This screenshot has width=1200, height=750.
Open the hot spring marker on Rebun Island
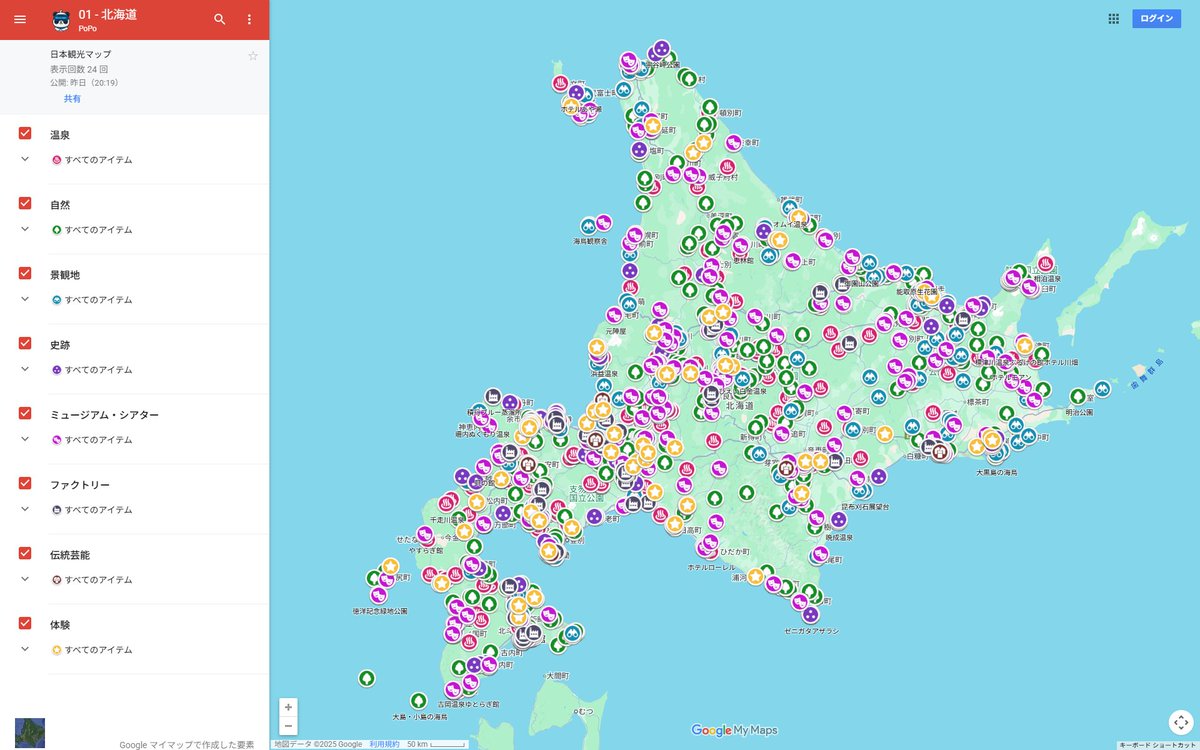[x=560, y=83]
